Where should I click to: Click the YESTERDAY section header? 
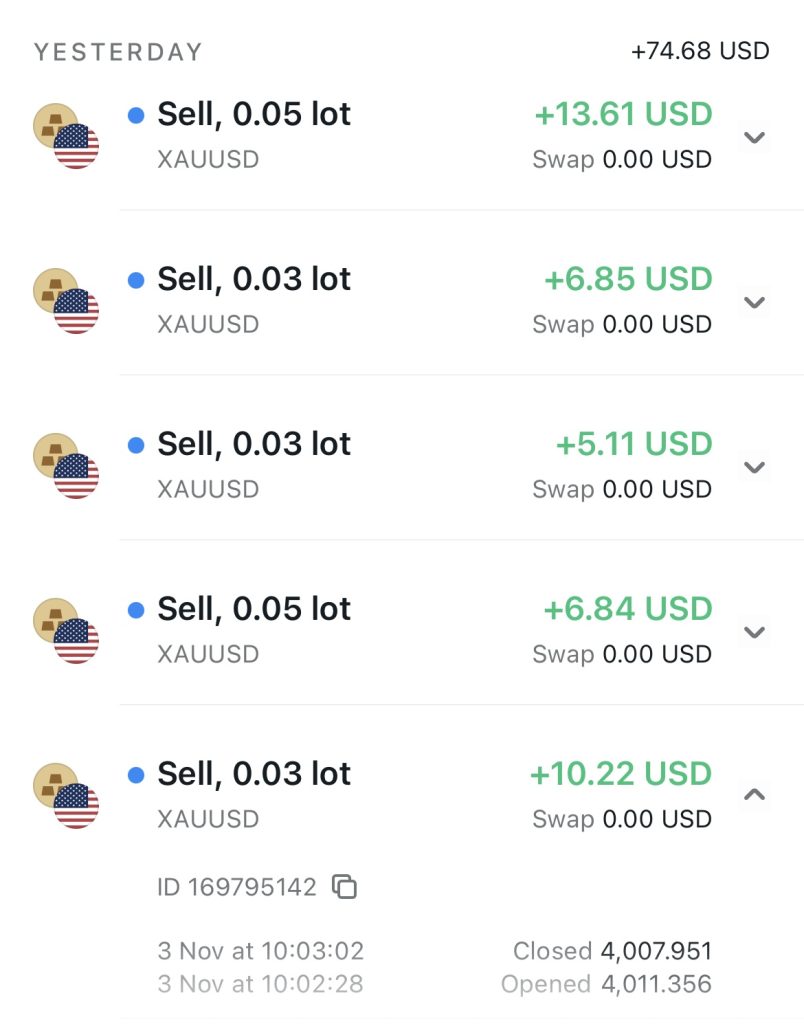tap(118, 52)
